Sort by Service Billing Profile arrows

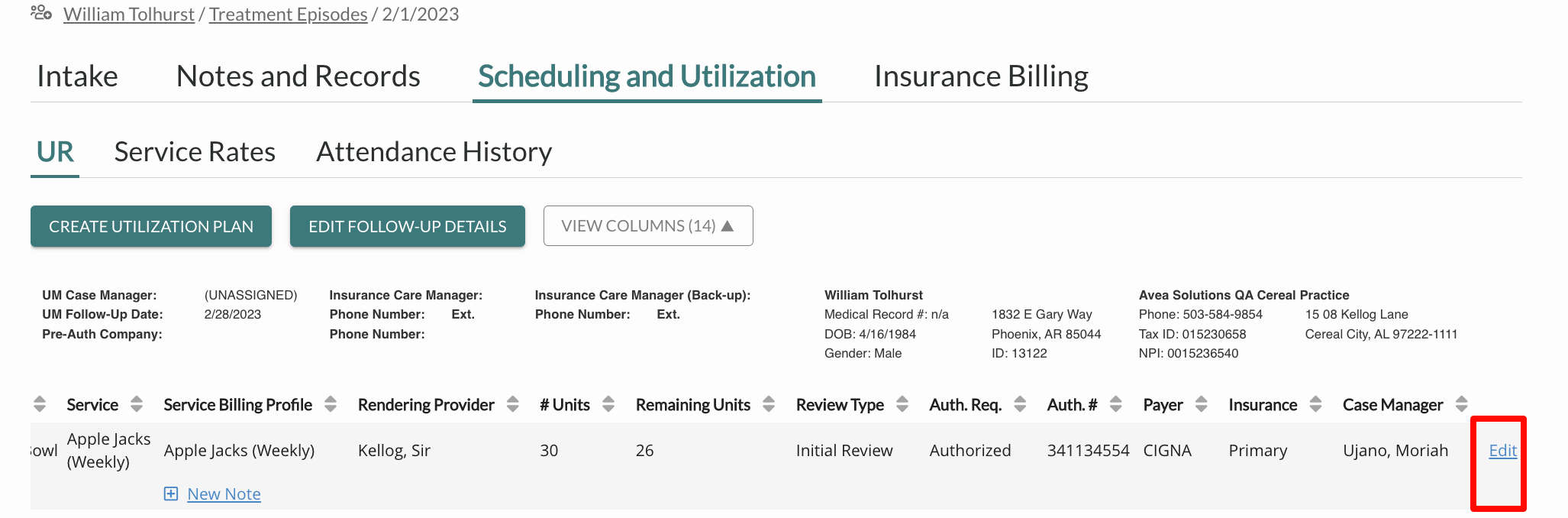click(331, 404)
